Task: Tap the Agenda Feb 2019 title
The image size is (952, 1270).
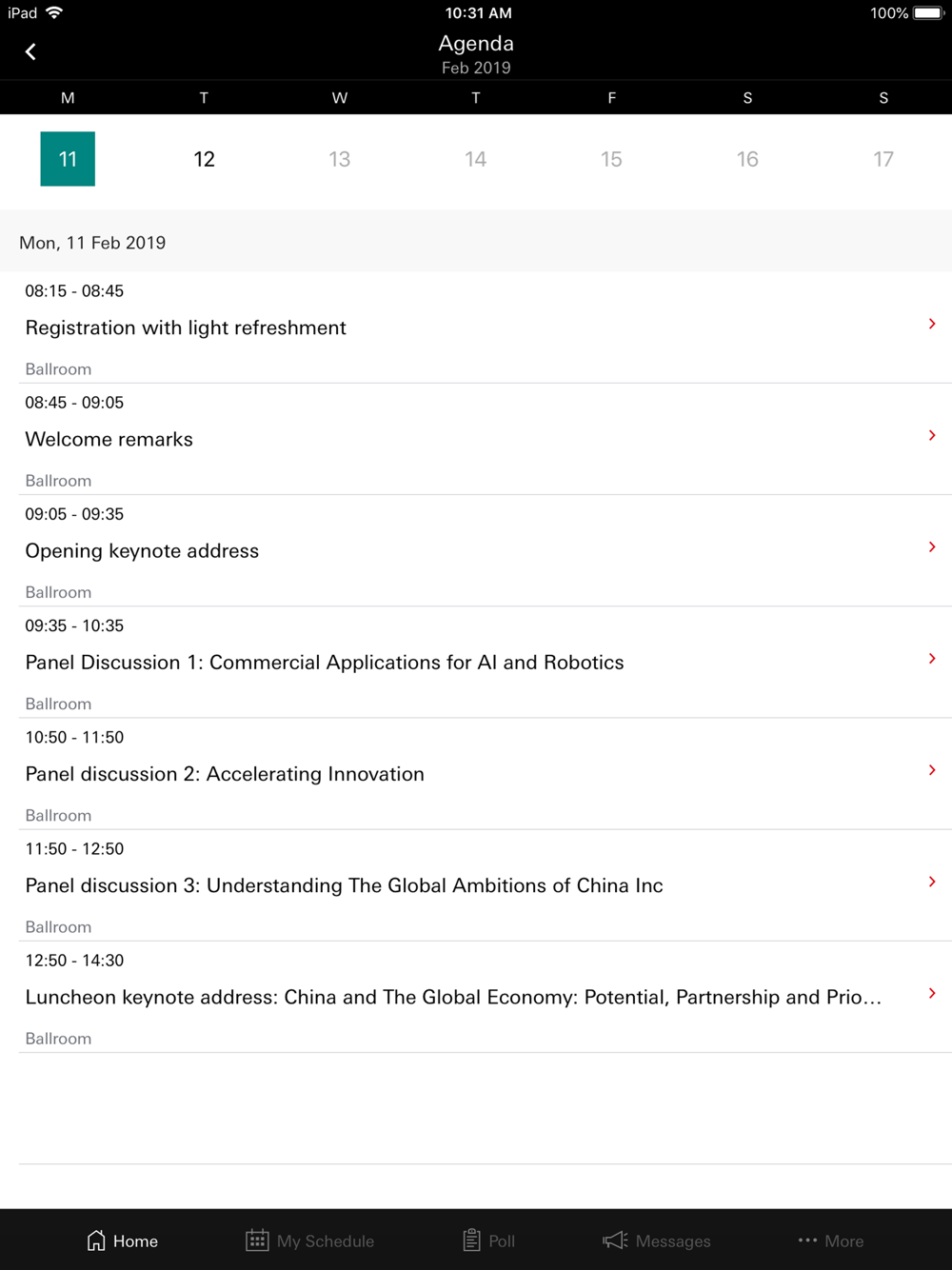Action: pyautogui.click(x=476, y=53)
